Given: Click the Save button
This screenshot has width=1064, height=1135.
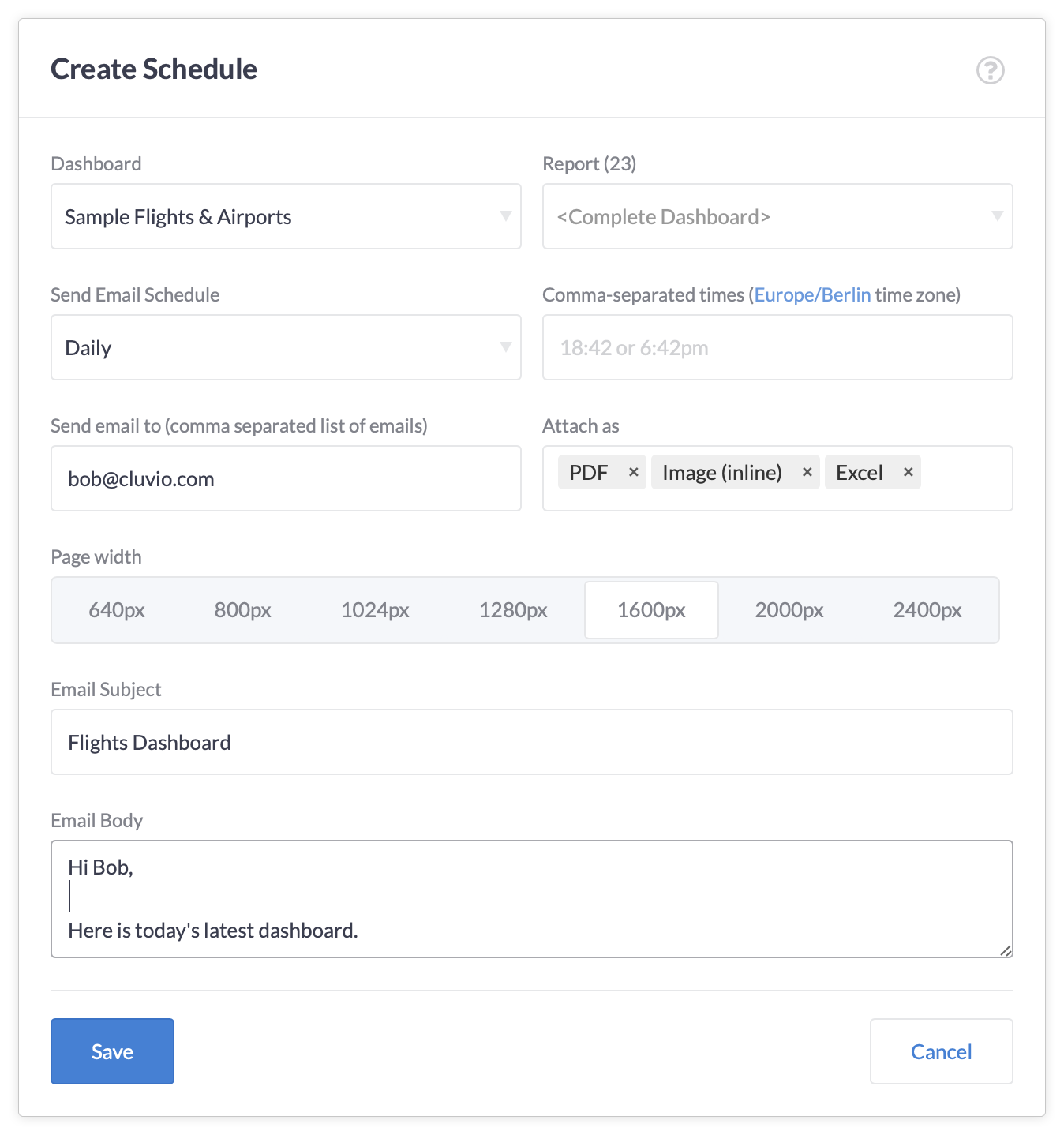Looking at the screenshot, I should [112, 1051].
